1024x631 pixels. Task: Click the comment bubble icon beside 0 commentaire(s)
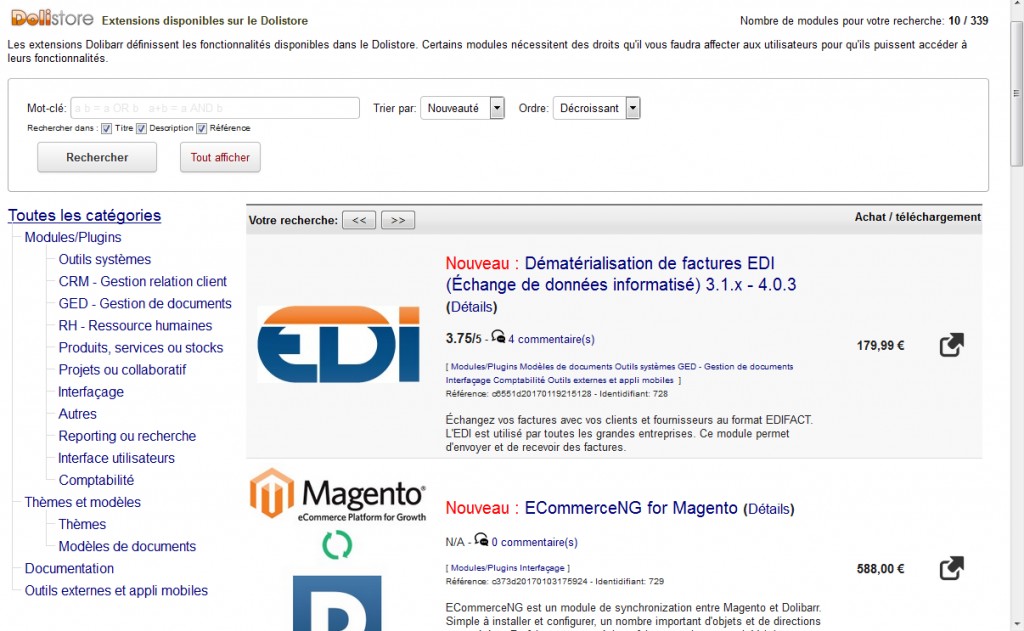[x=481, y=540]
